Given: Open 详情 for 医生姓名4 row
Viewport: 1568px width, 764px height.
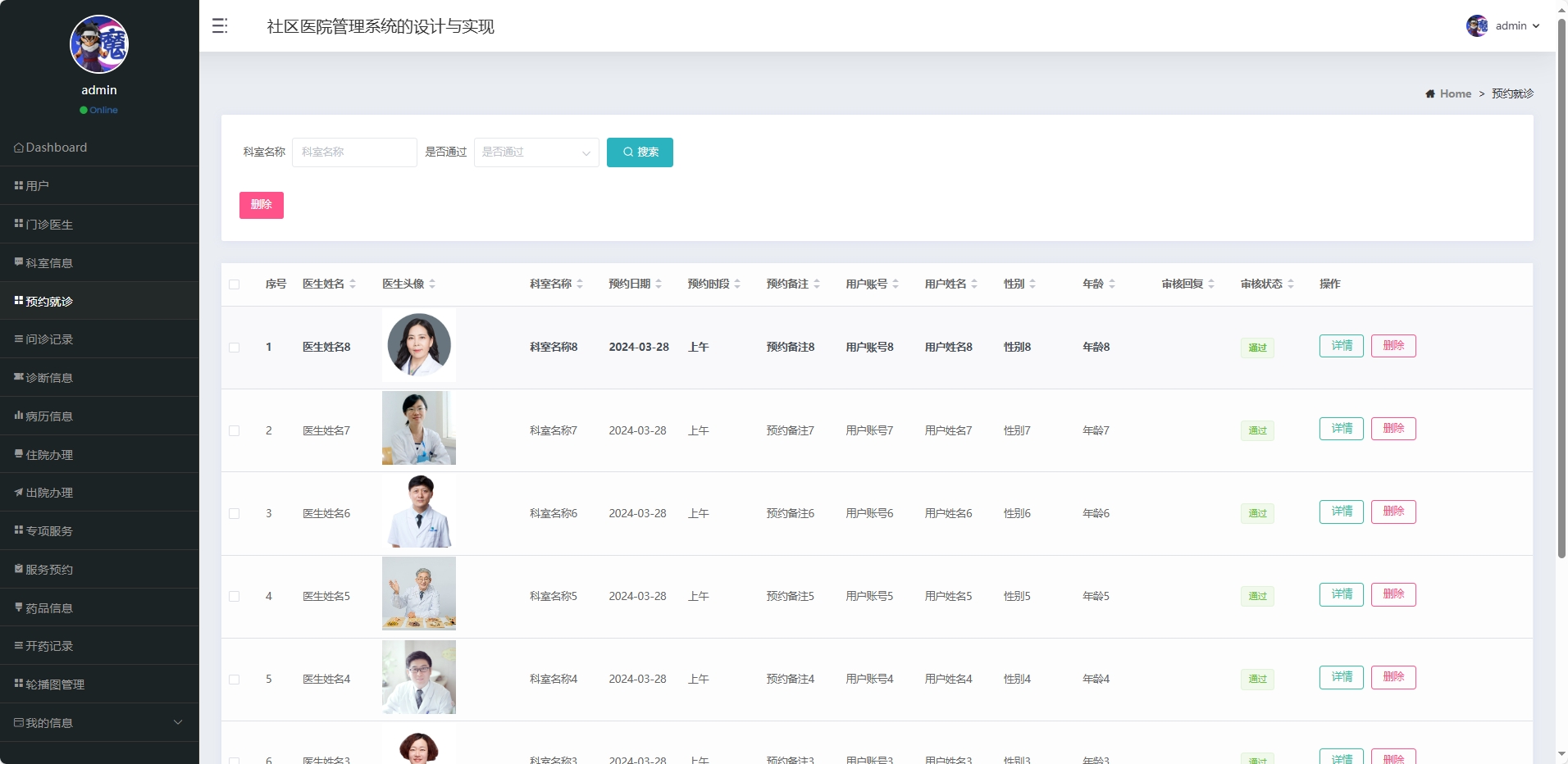Looking at the screenshot, I should coord(1342,677).
